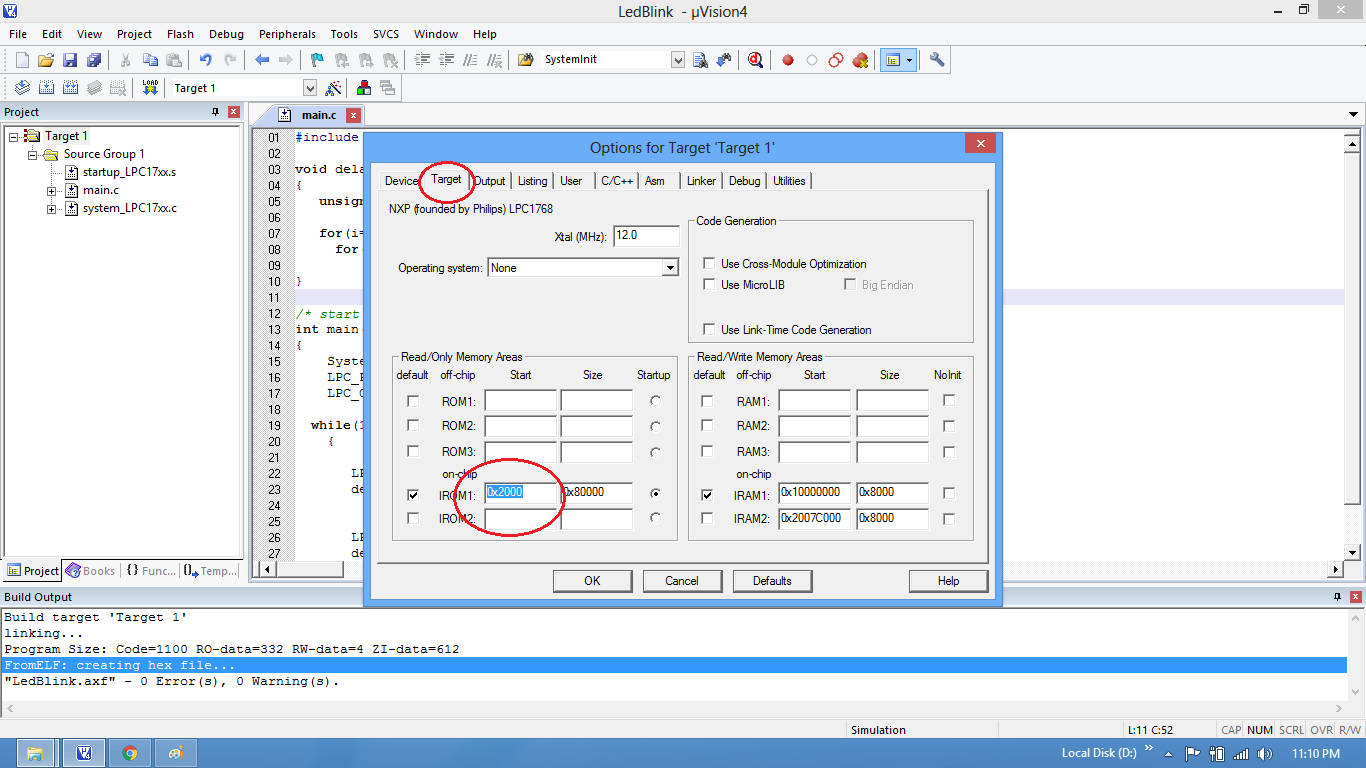Open the Peripherals menu

287,34
